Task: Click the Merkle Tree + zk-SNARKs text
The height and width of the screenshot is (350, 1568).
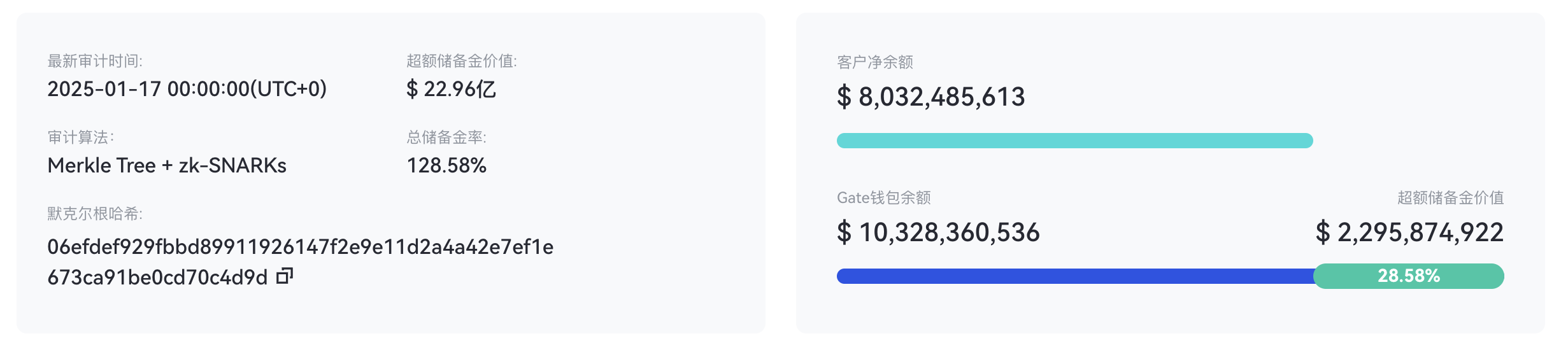Action: pos(167,165)
